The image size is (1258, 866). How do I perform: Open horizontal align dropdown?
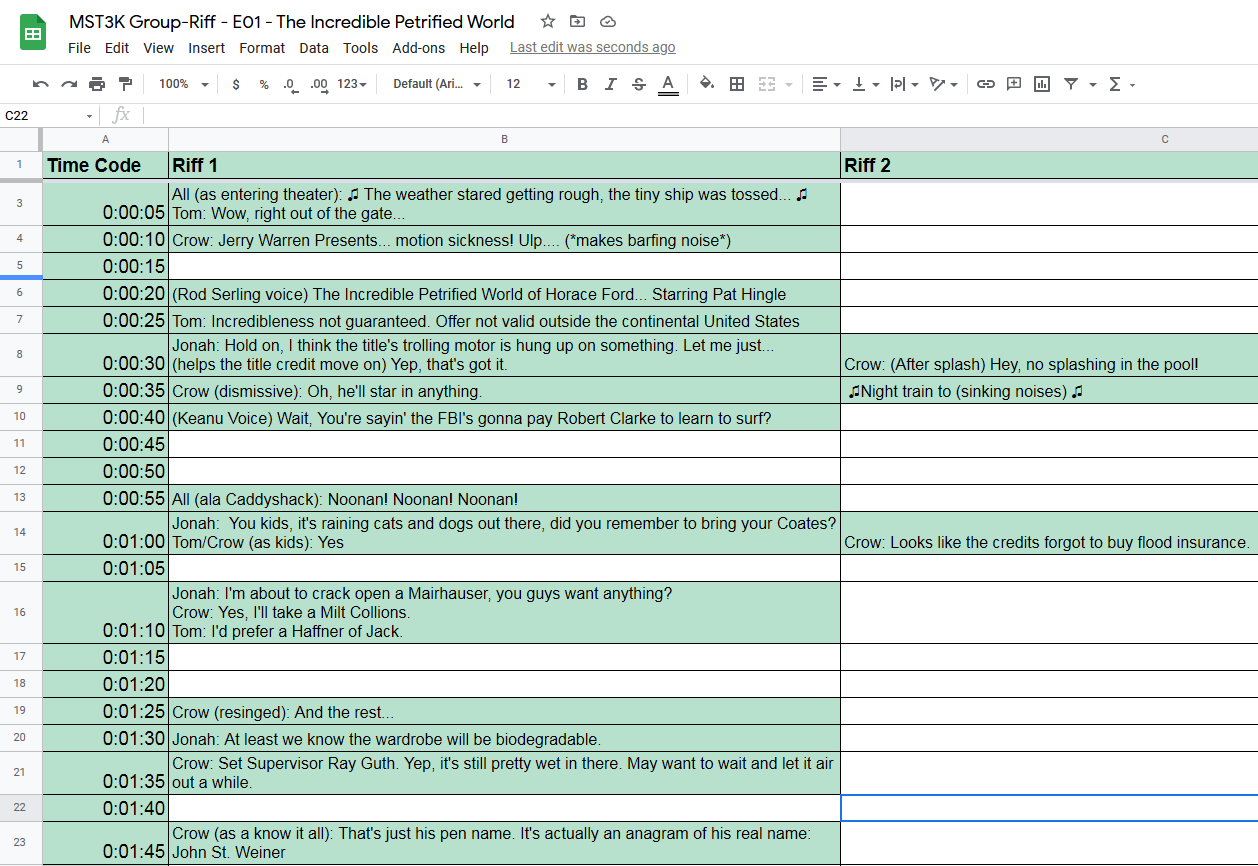click(x=826, y=84)
